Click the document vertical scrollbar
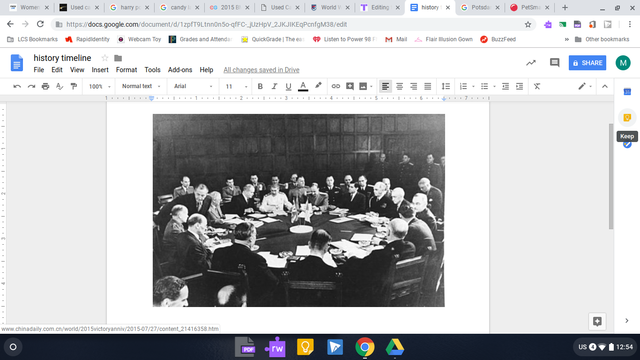The height and width of the screenshot is (360, 640). tap(611, 176)
